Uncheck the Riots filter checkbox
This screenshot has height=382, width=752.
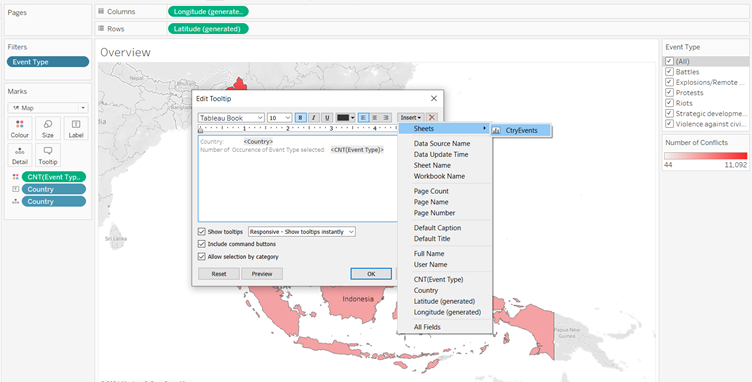click(x=670, y=103)
